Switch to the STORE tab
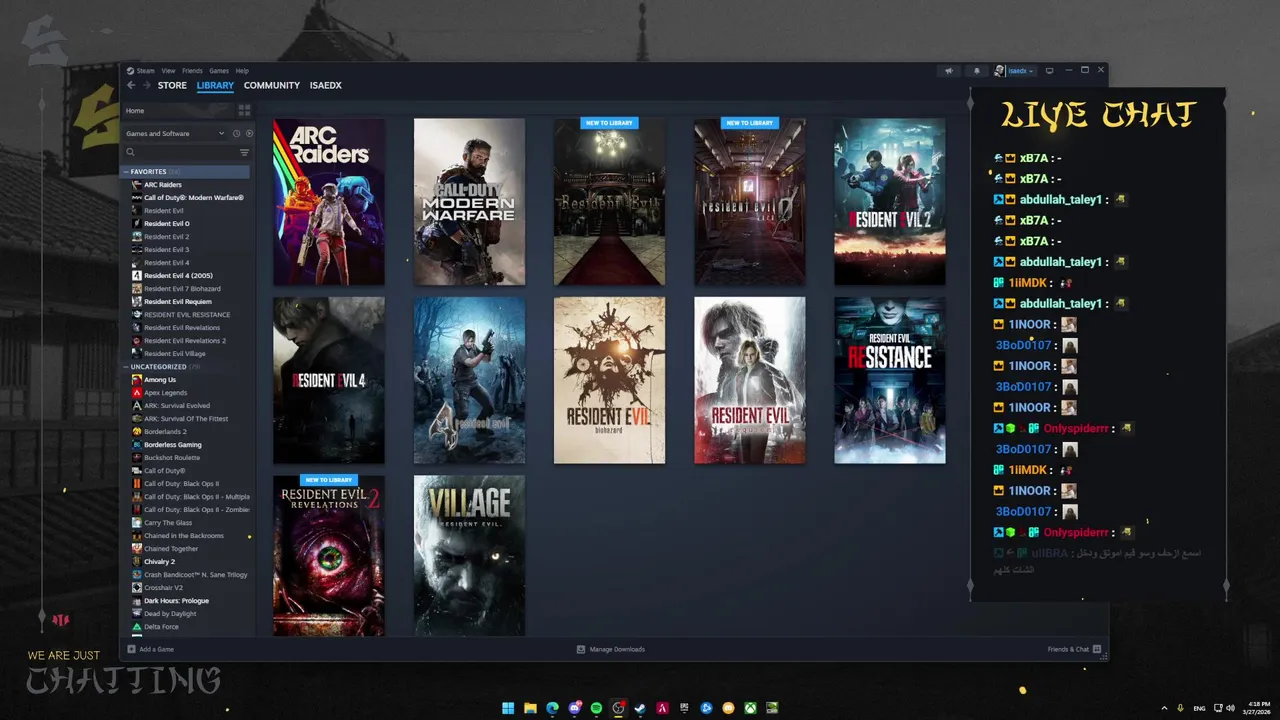The height and width of the screenshot is (720, 1280). (172, 85)
